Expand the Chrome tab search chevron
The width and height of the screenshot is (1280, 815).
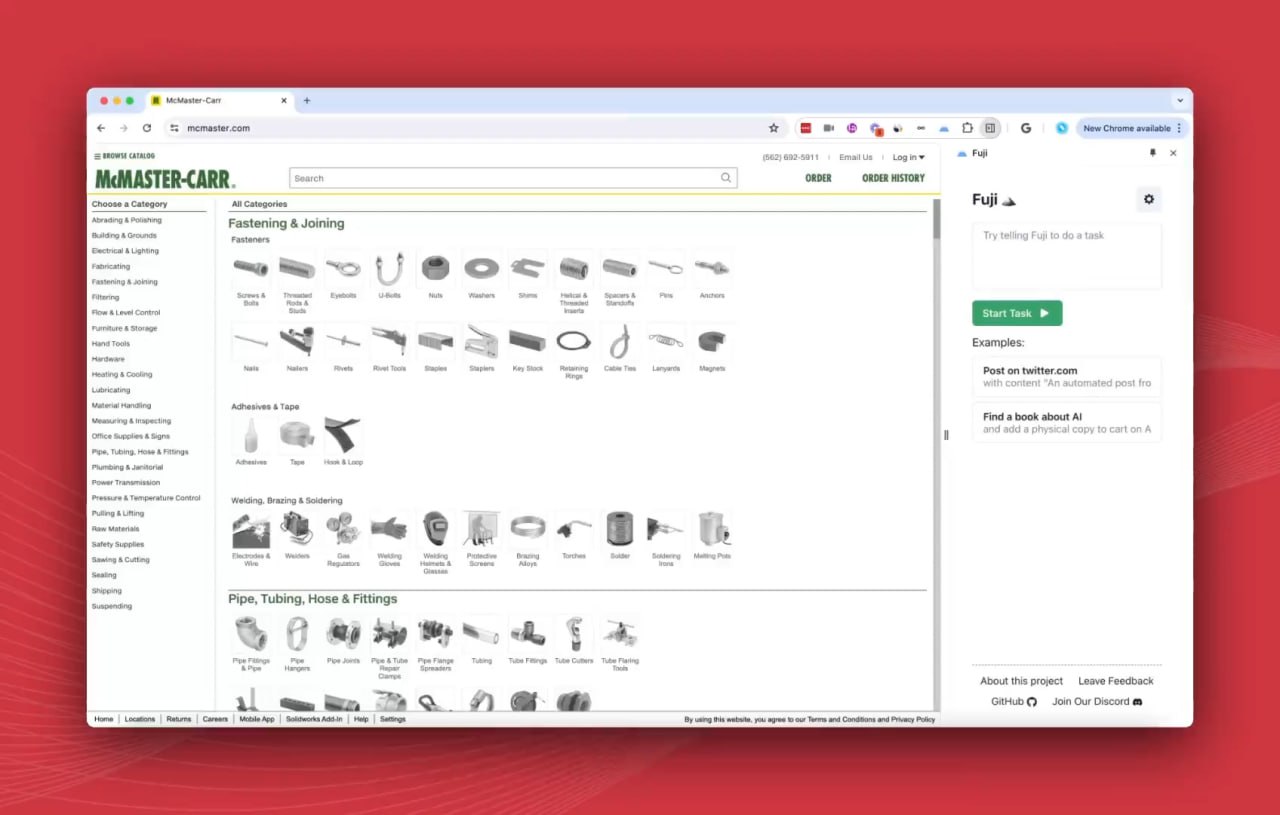click(x=1180, y=100)
